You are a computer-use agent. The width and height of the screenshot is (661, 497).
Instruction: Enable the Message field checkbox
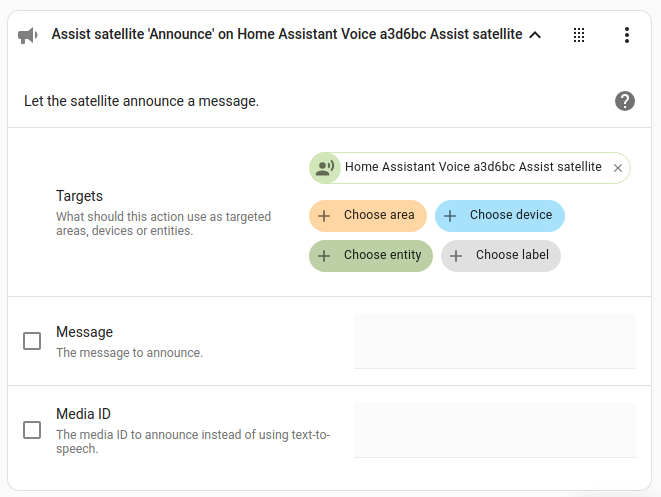coord(32,341)
